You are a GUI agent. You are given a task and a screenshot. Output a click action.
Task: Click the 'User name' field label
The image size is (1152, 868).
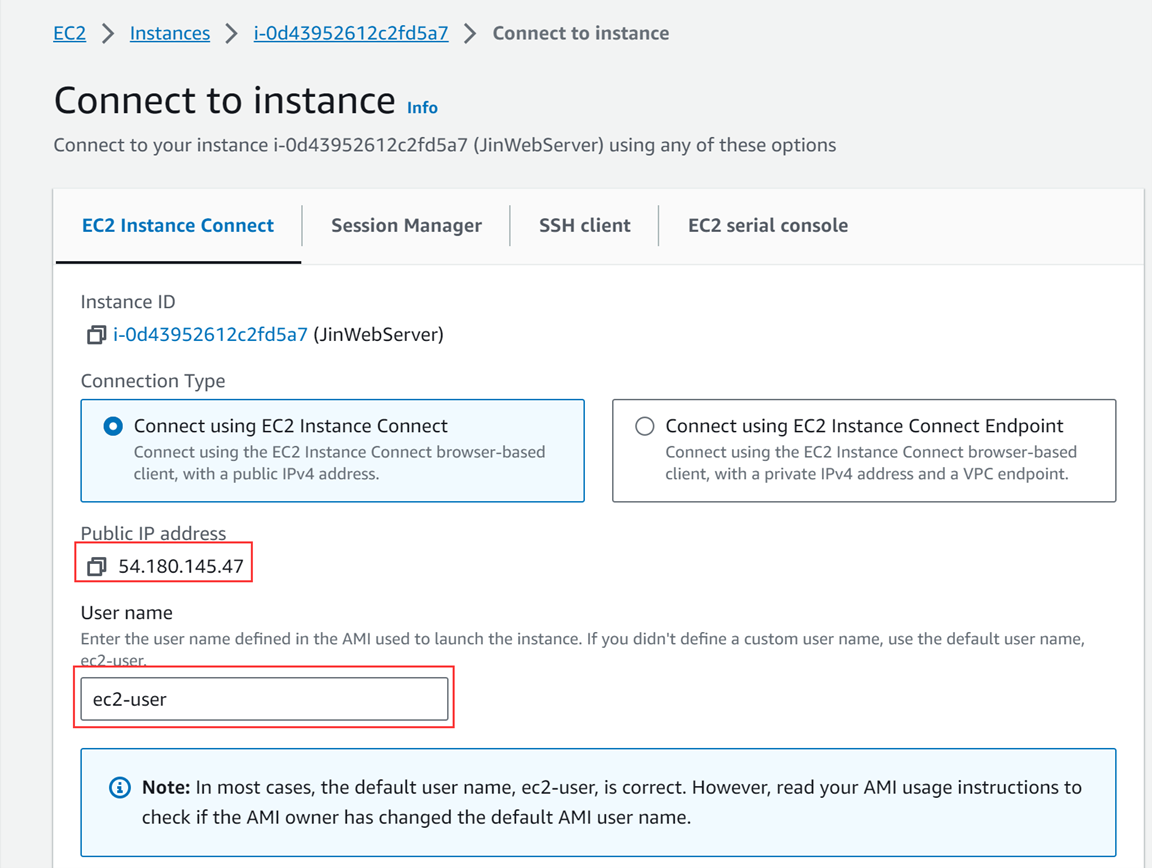pyautogui.click(x=126, y=612)
